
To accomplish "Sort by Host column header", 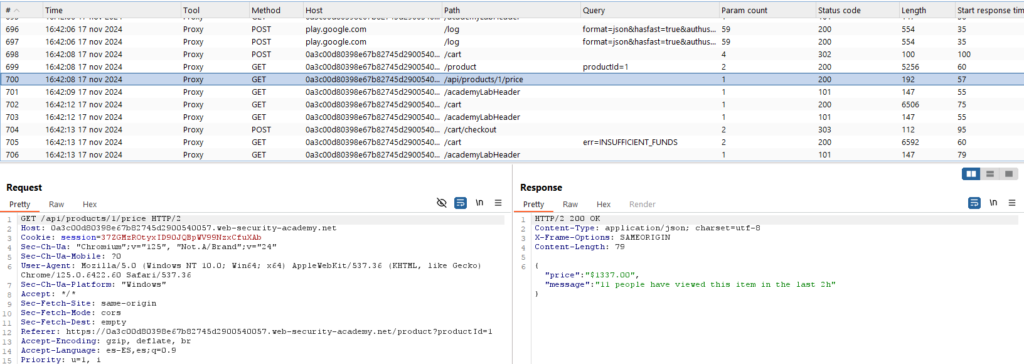I will click(372, 10).
